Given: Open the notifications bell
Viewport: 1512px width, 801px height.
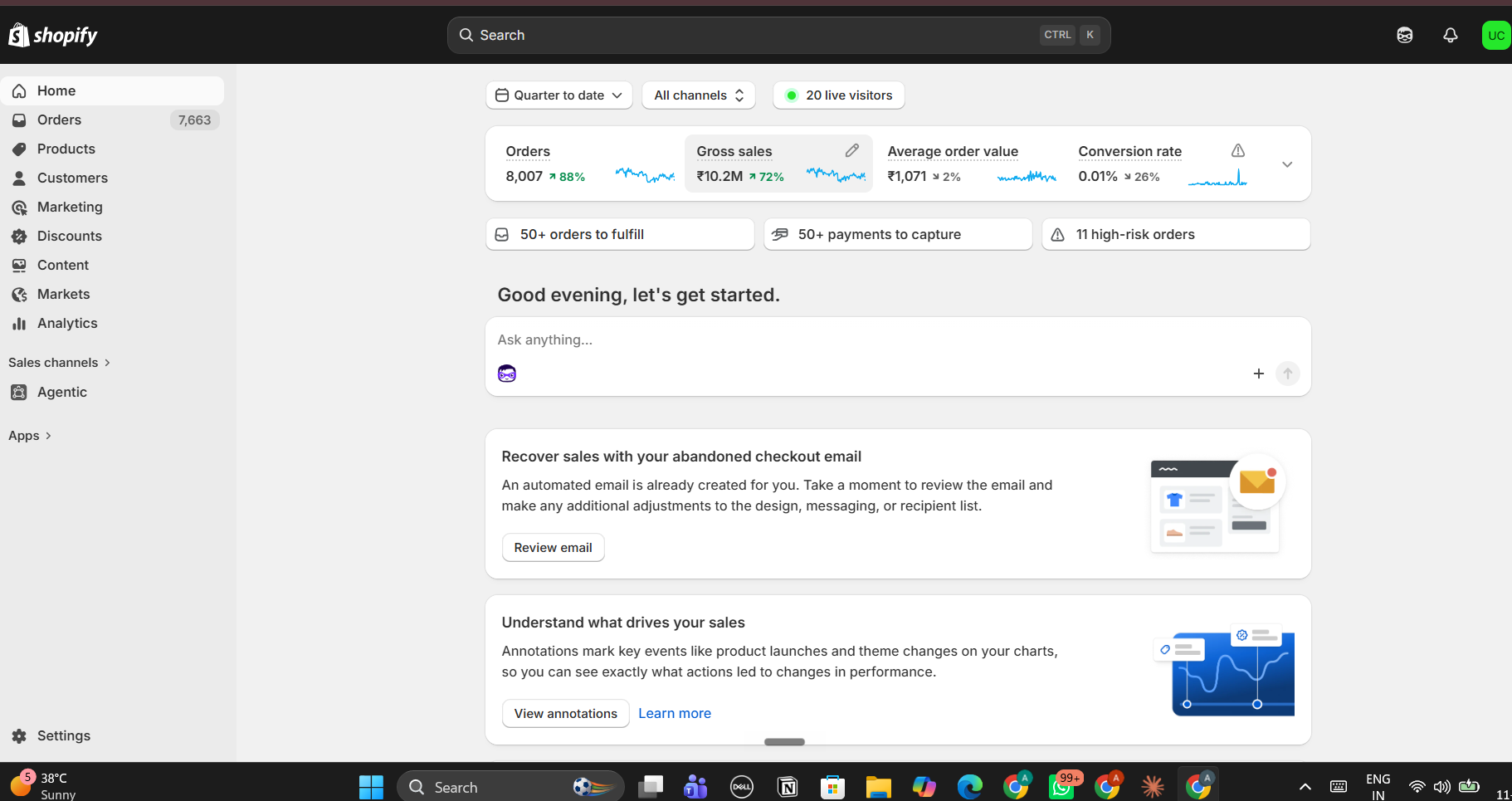Looking at the screenshot, I should click(x=1451, y=35).
